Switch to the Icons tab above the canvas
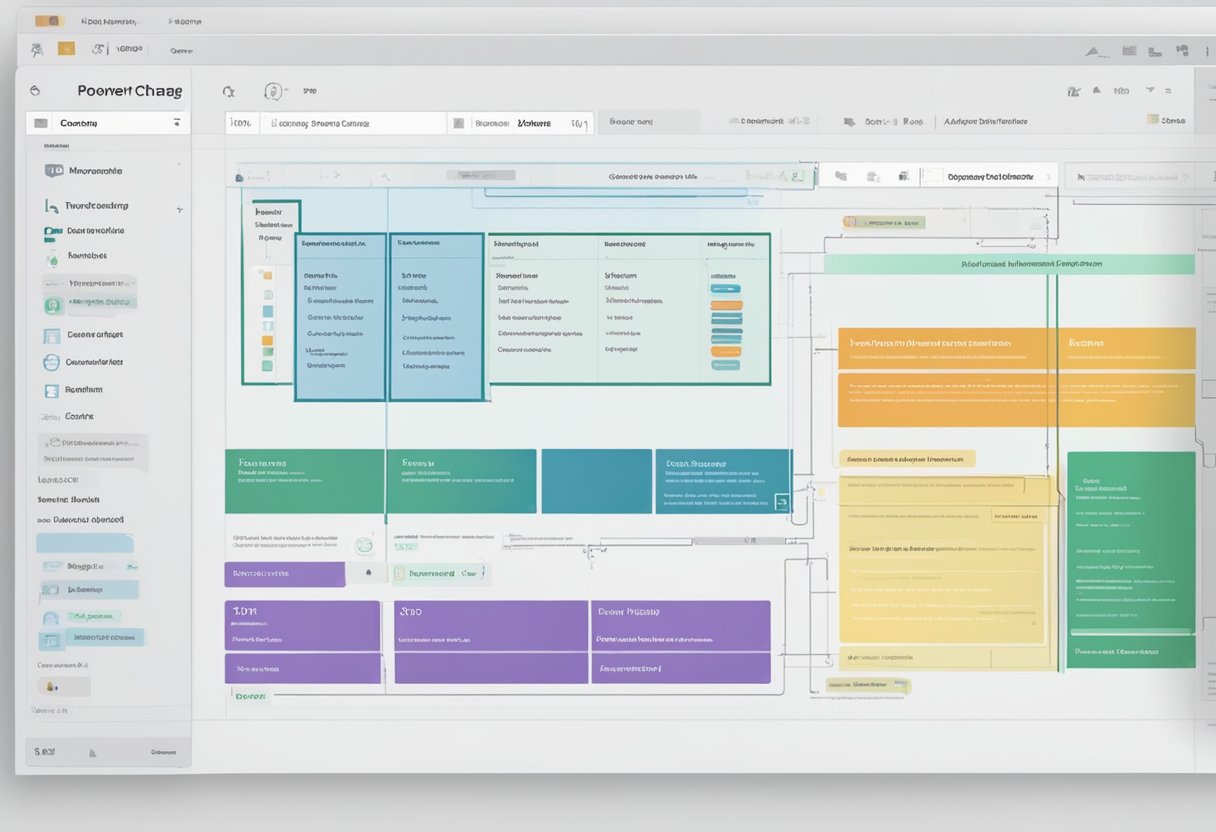 click(x=239, y=122)
